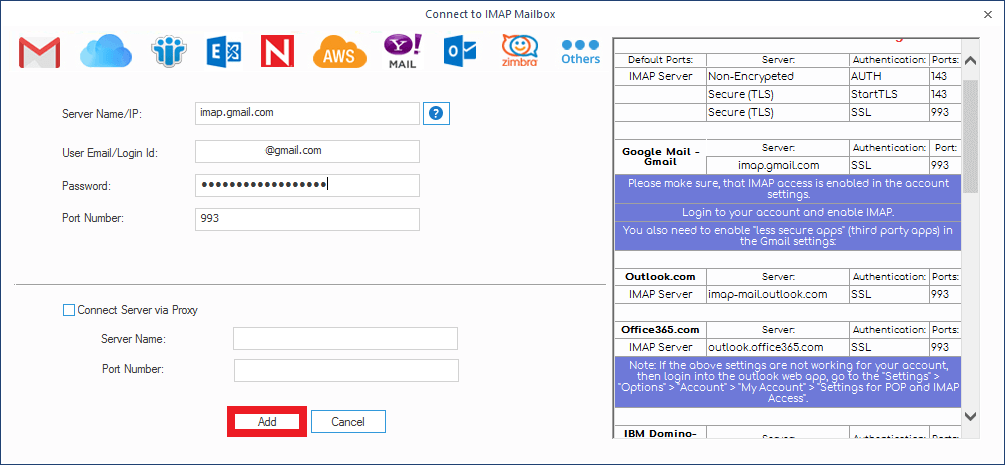
Task: Pick the Outlook provider icon
Action: click(460, 52)
